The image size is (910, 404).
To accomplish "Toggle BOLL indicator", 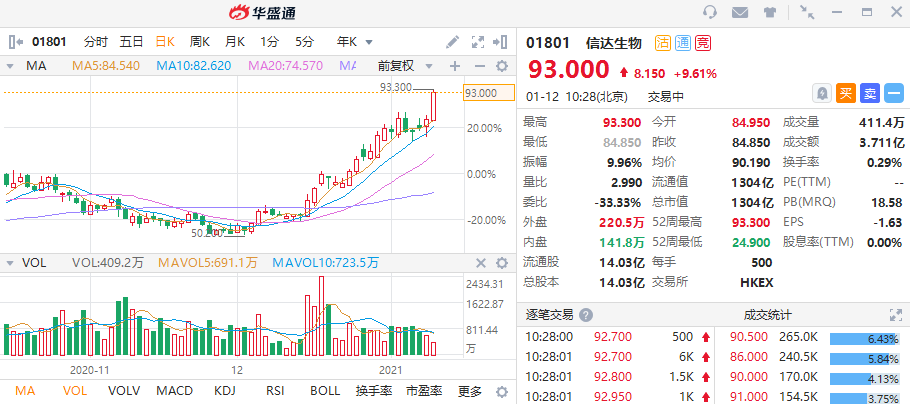I will pyautogui.click(x=325, y=391).
